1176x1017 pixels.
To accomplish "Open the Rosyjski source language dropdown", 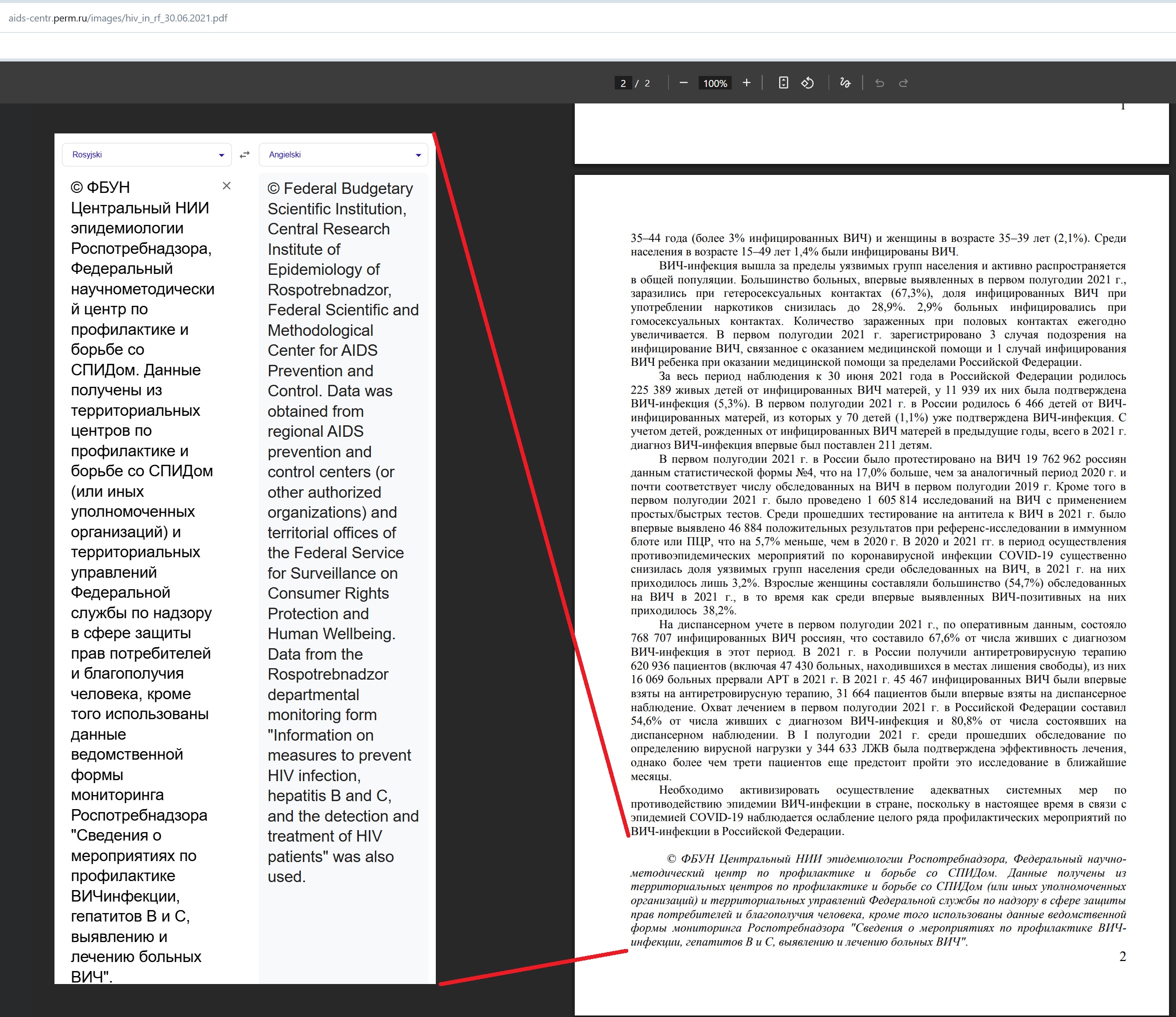I will 147,155.
